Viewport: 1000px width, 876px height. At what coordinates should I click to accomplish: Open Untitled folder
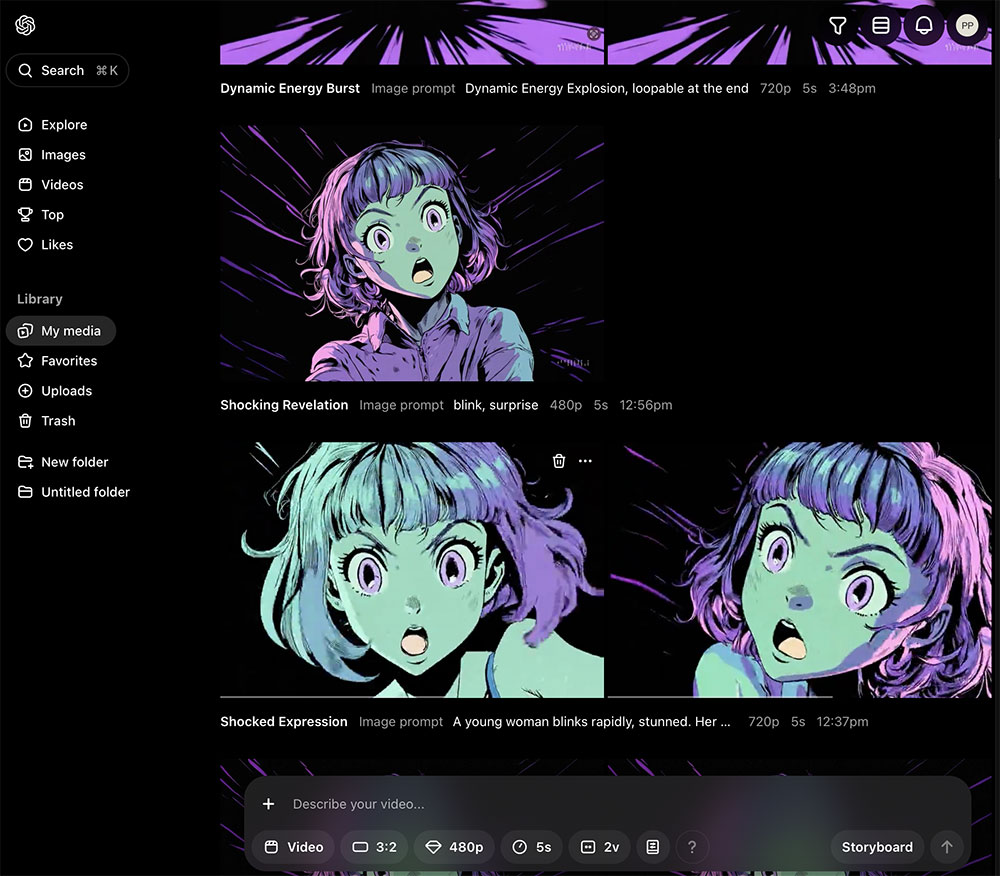pyautogui.click(x=74, y=492)
